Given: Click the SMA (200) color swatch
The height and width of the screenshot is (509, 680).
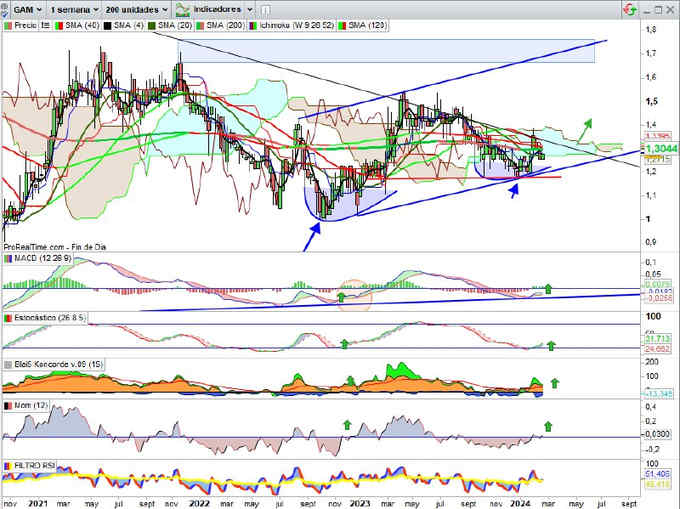Looking at the screenshot, I should point(200,26).
